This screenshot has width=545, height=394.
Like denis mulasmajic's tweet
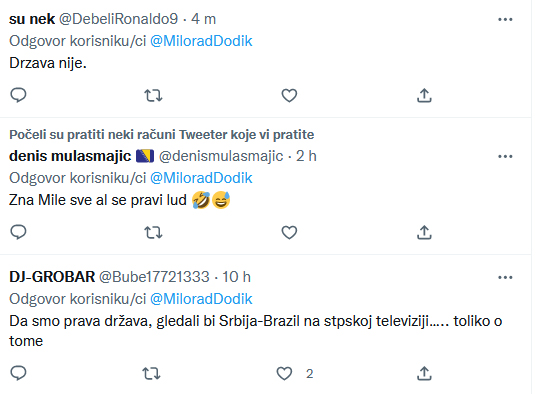(289, 232)
